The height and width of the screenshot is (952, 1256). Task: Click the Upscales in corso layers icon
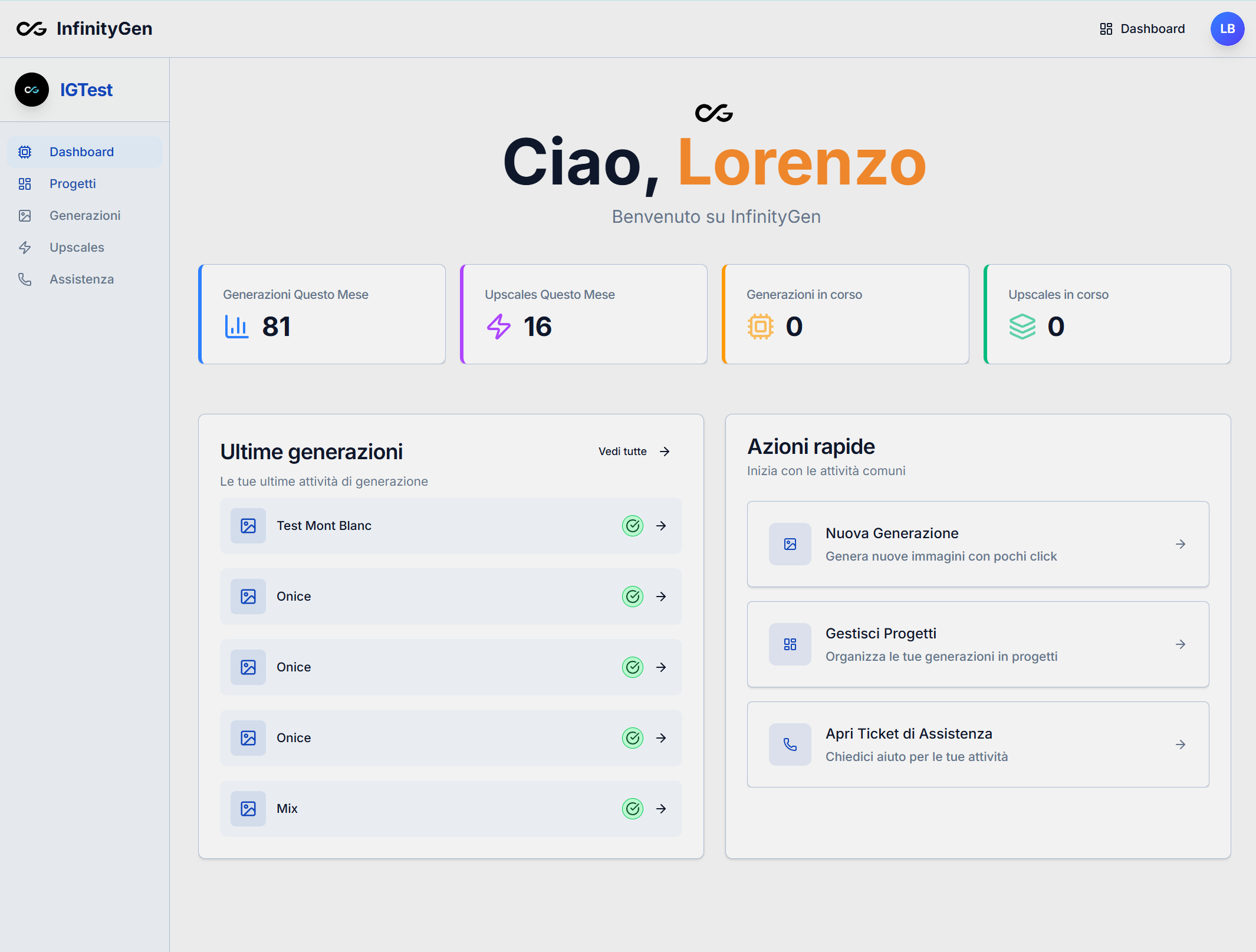(x=1022, y=327)
